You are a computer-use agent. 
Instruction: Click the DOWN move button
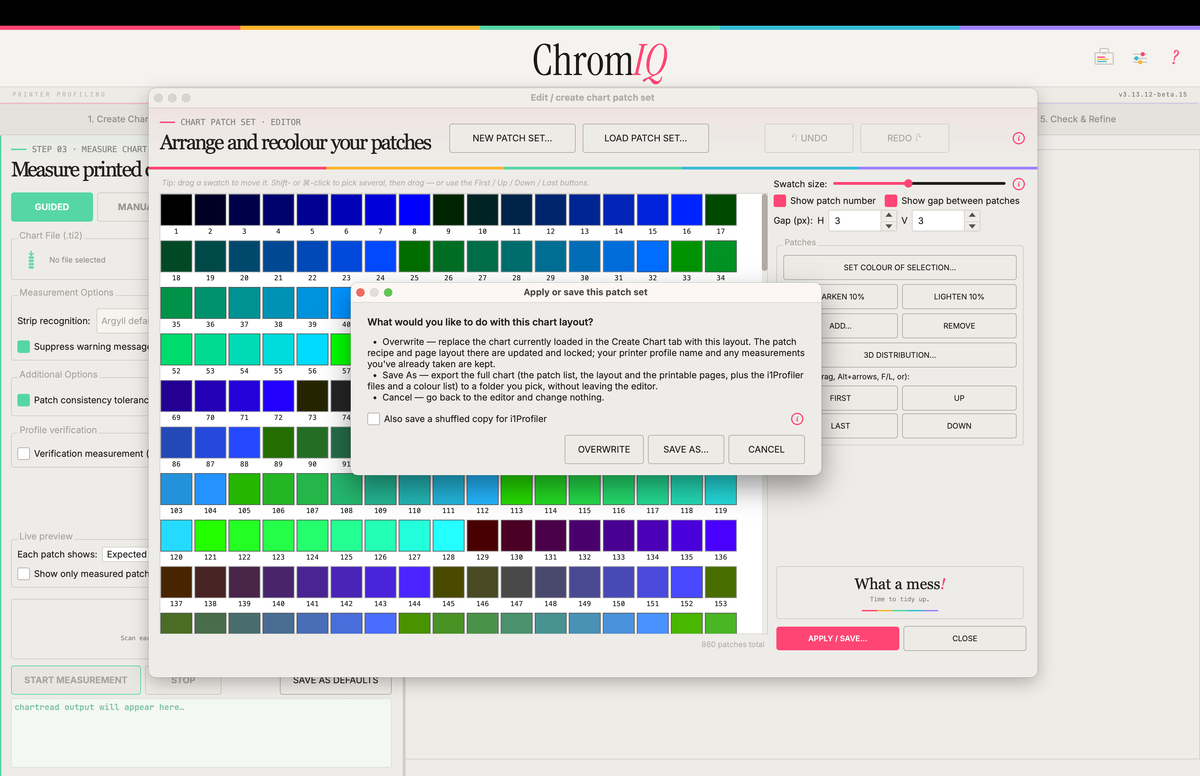pos(959,426)
